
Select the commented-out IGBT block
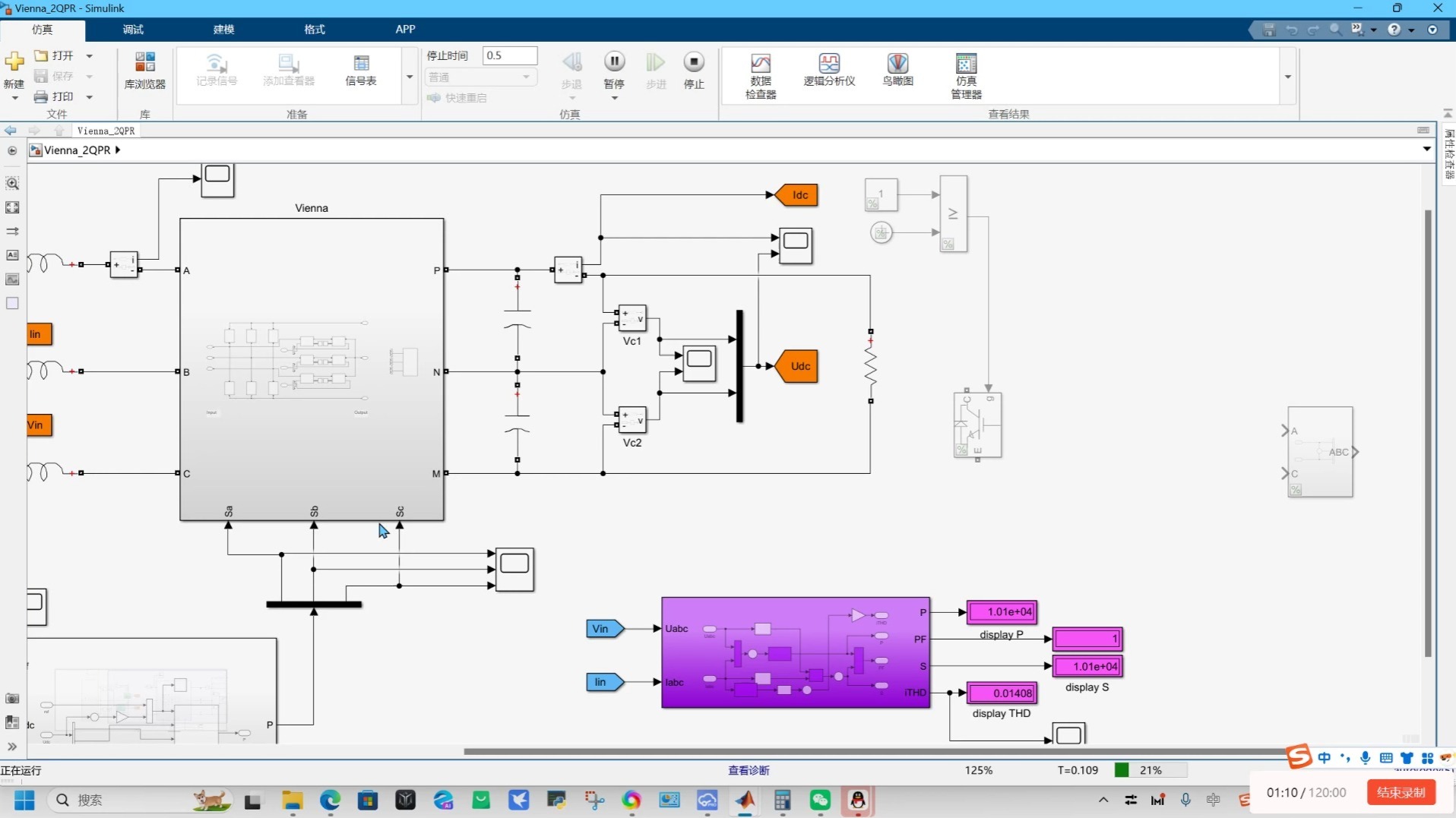click(x=977, y=425)
